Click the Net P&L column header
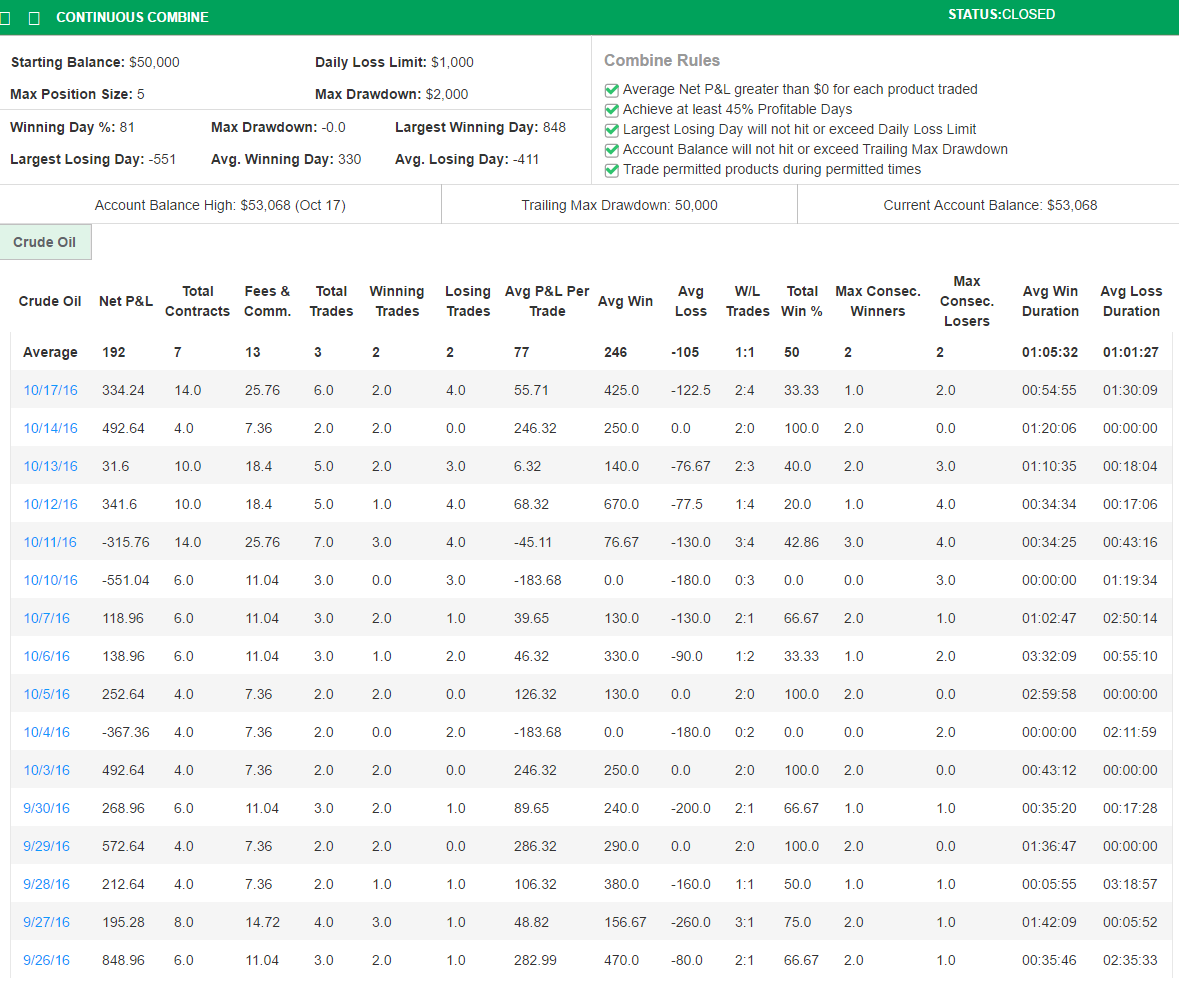This screenshot has width=1183, height=995. (126, 301)
